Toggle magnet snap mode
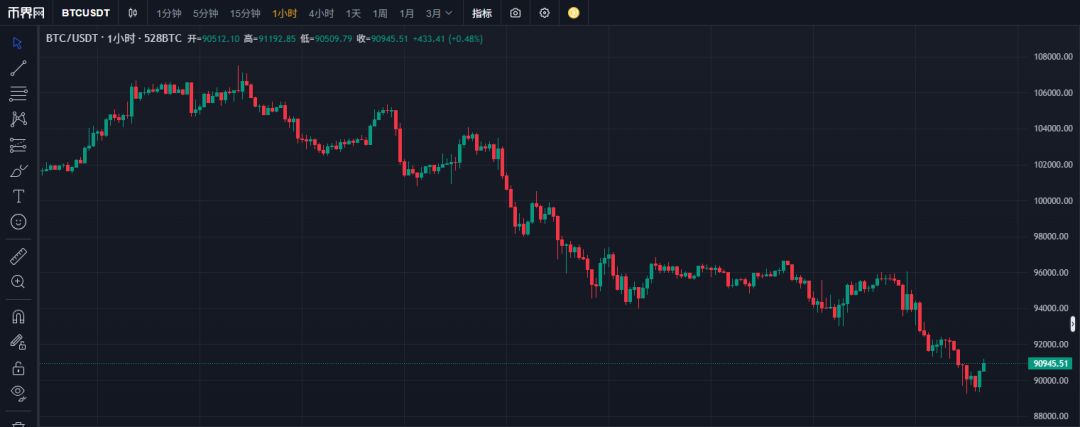The image size is (1080, 427). point(18,317)
